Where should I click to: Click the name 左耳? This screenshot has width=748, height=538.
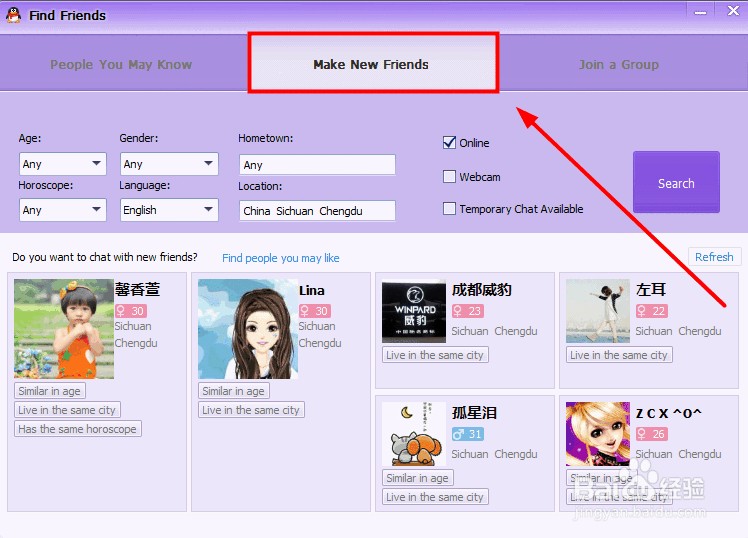(x=651, y=290)
